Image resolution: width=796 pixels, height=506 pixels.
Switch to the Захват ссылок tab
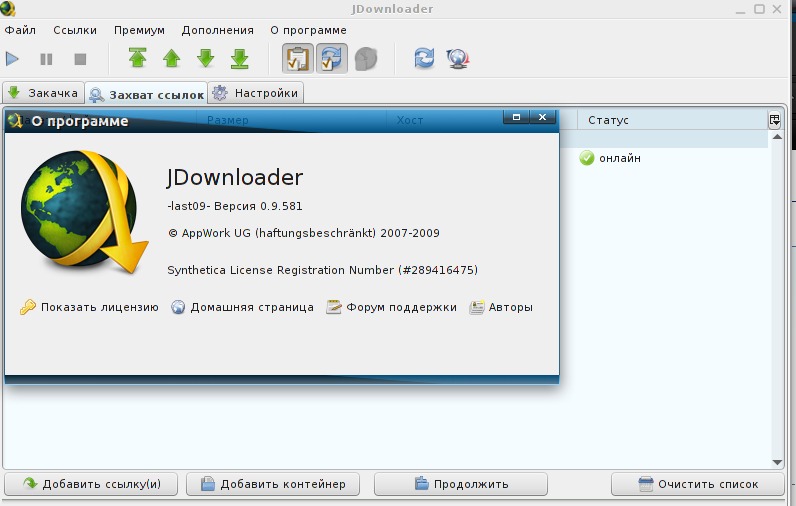click(x=146, y=94)
